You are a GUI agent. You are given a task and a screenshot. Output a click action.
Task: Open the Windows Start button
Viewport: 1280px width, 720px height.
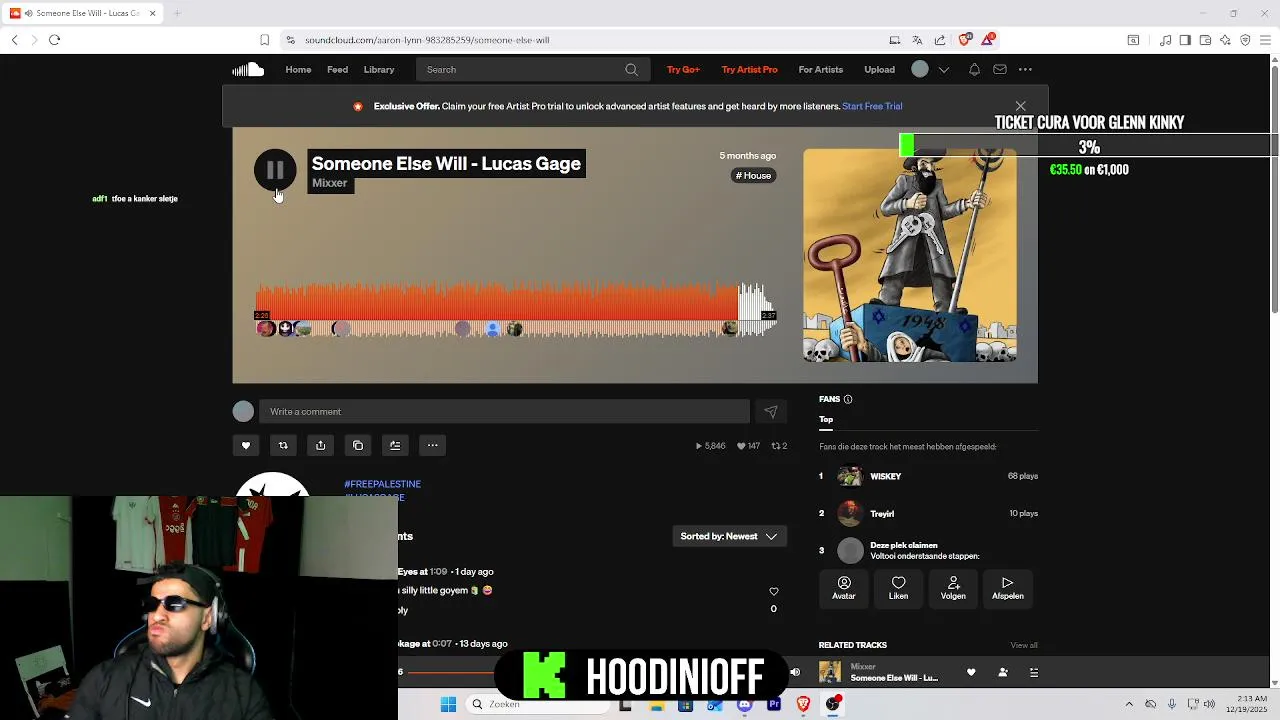click(x=449, y=705)
